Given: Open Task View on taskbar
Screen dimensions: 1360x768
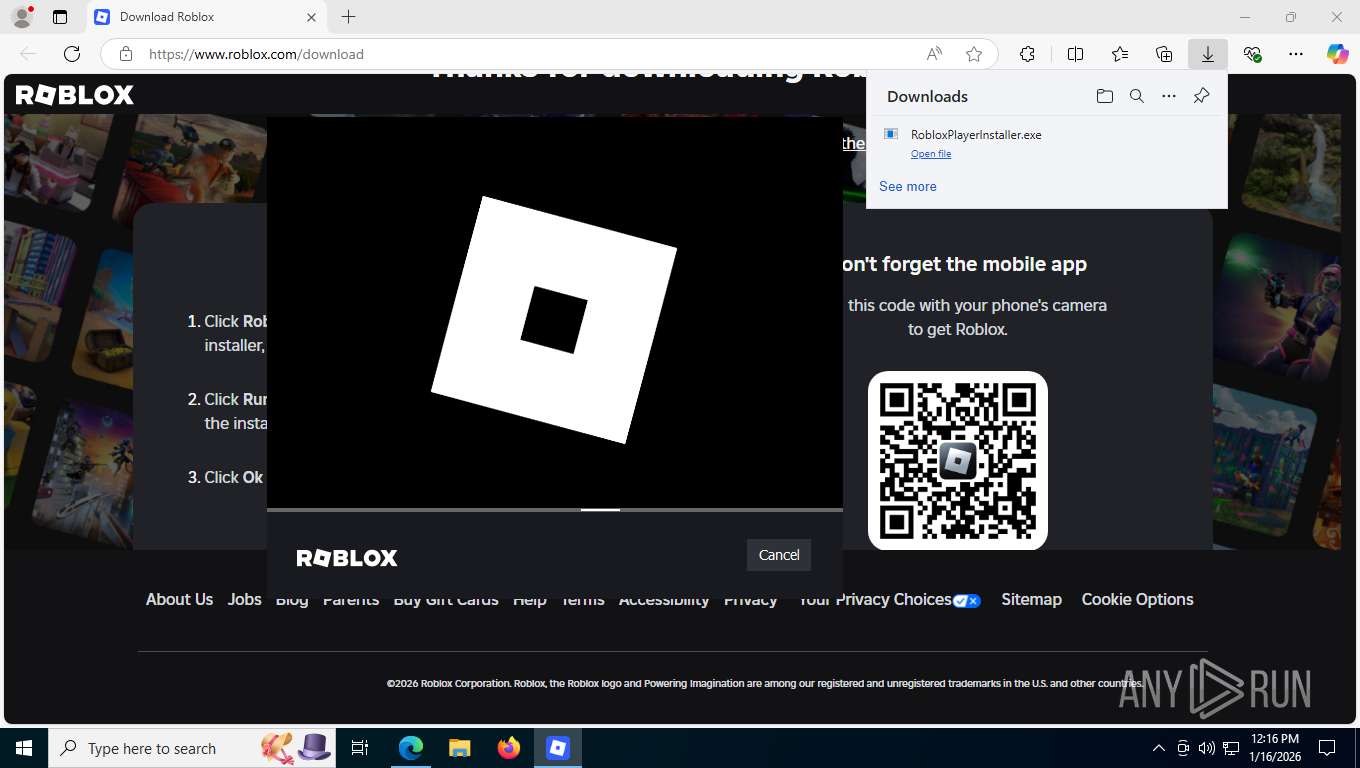Looking at the screenshot, I should tap(360, 748).
